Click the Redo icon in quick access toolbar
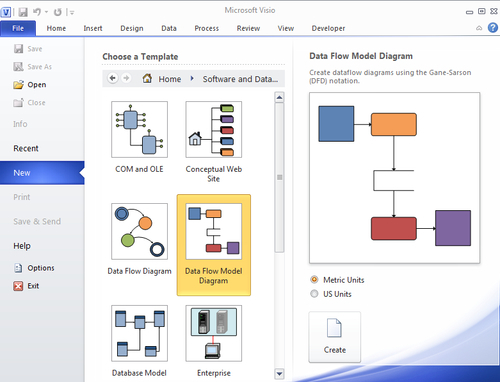Screen dimensions: 500x382 click(58, 12)
